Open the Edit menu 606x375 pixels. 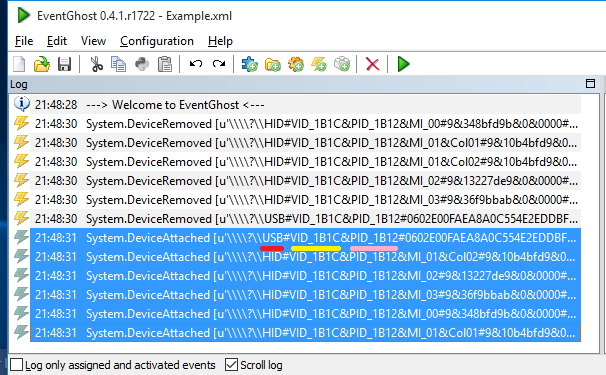click(57, 41)
